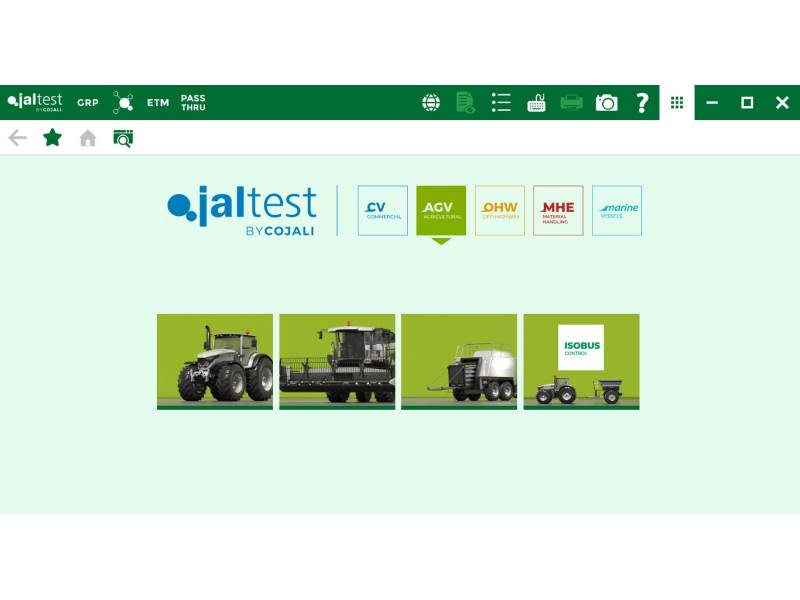Open the systems list icon
The image size is (800, 600).
(x=502, y=101)
